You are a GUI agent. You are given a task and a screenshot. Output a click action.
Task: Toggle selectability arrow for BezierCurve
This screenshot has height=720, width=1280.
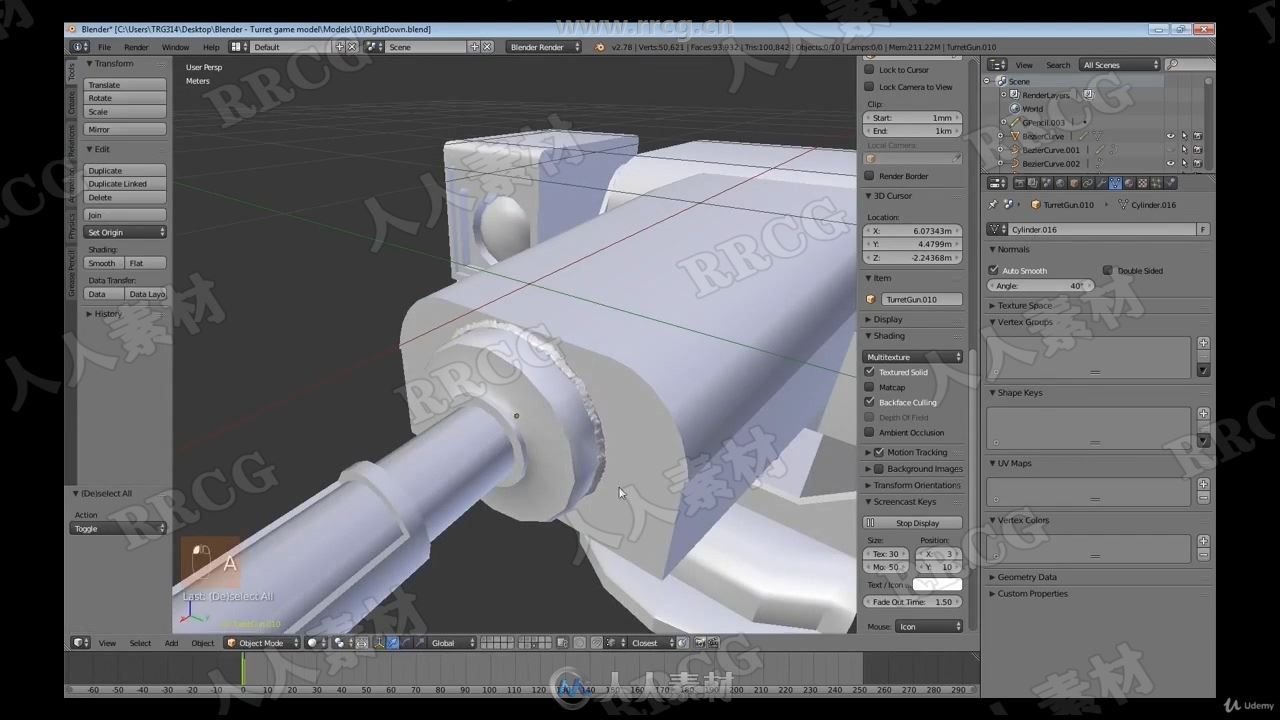[x=1184, y=136]
